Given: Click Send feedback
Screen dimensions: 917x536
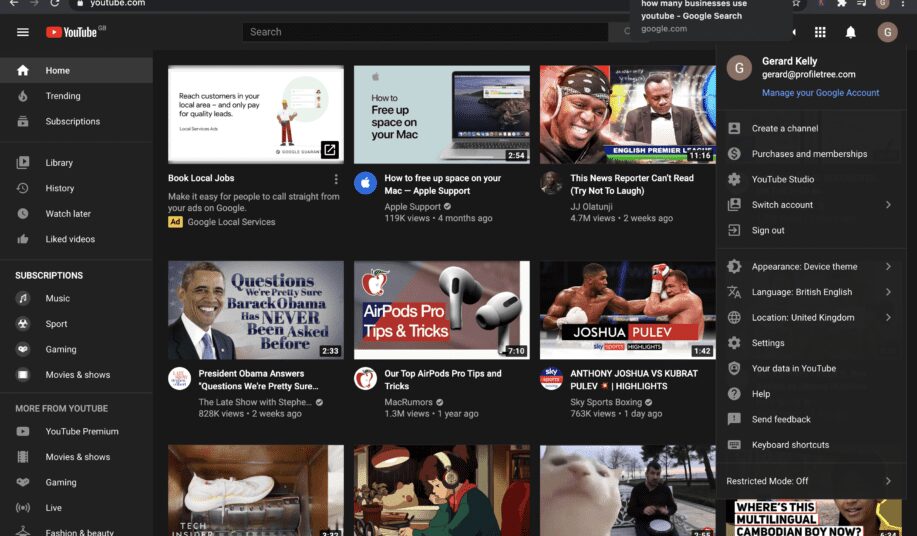Looking at the screenshot, I should pyautogui.click(x=811, y=419).
